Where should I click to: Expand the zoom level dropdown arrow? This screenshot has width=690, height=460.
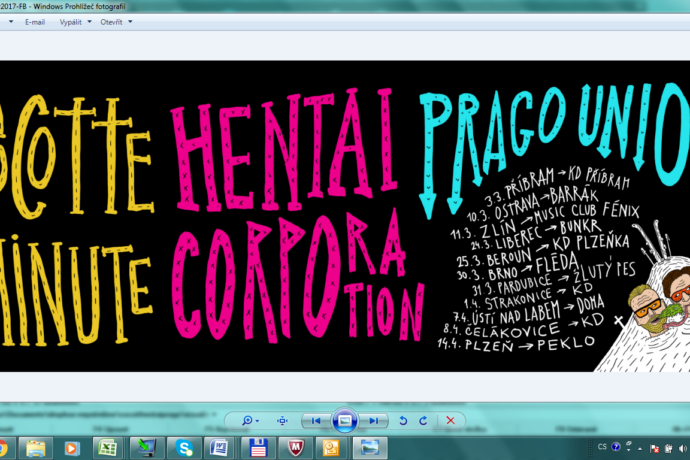257,421
